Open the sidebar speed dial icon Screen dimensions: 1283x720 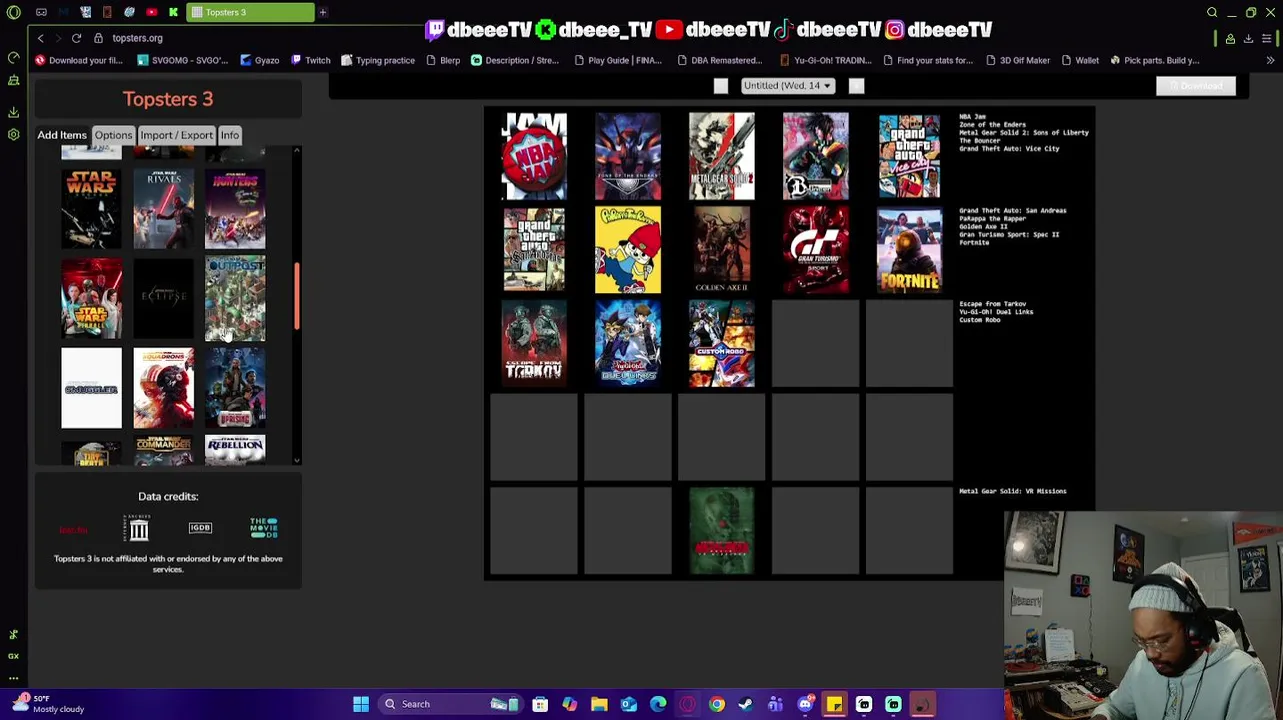[x=14, y=58]
